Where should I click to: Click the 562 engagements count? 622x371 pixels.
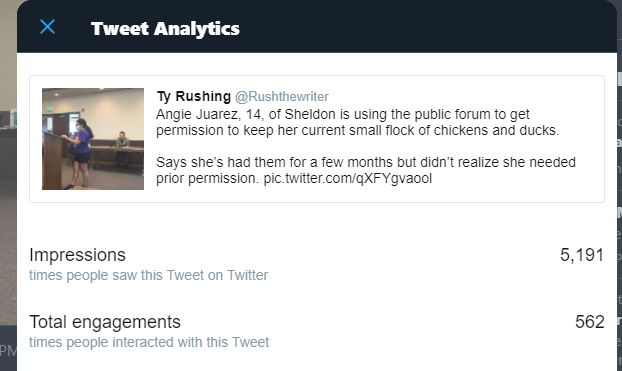590,322
